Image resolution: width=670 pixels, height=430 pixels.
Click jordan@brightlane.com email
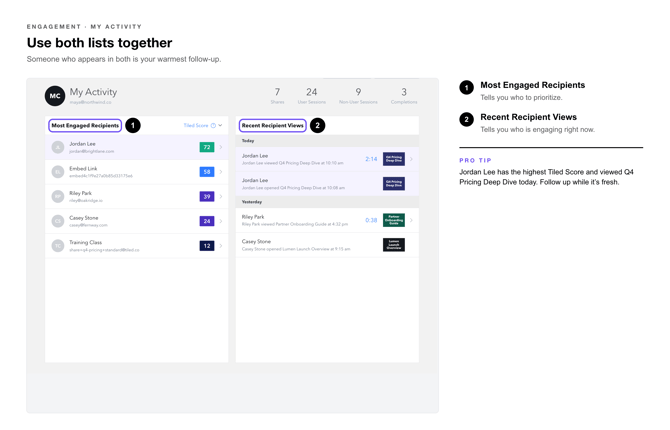coord(91,151)
